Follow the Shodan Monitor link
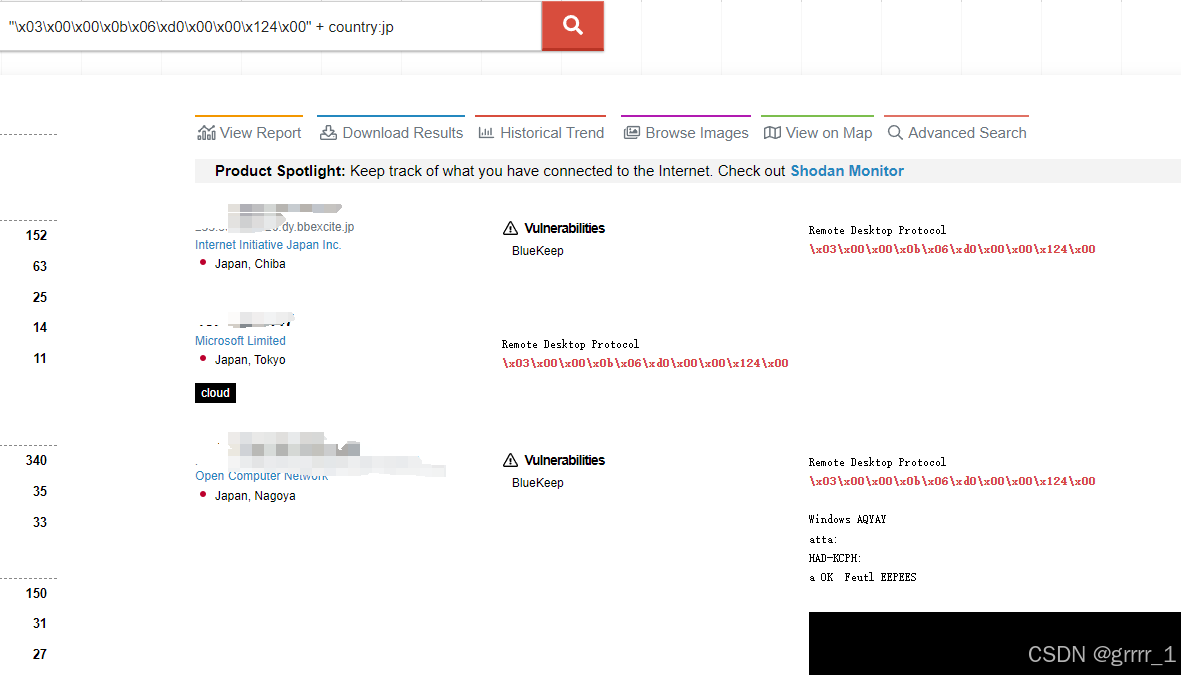The width and height of the screenshot is (1181, 675). (847, 171)
